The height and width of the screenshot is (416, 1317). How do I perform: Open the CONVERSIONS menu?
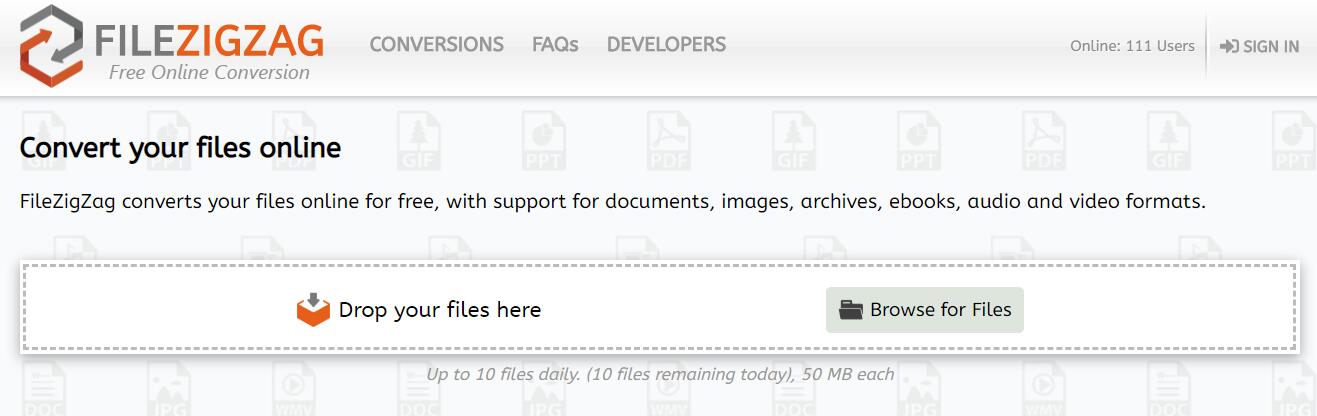[x=436, y=45]
